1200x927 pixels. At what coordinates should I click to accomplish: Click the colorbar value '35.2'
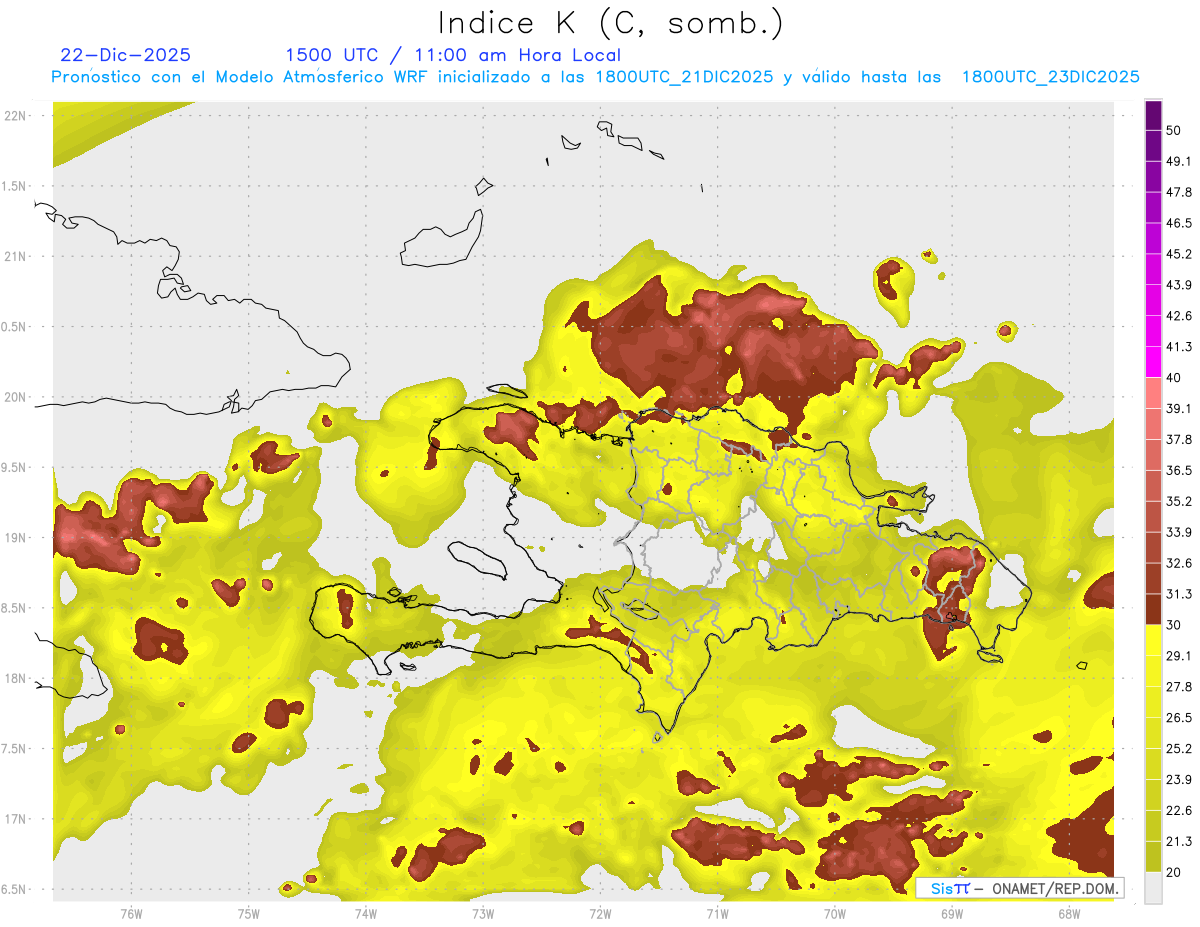(x=1179, y=501)
